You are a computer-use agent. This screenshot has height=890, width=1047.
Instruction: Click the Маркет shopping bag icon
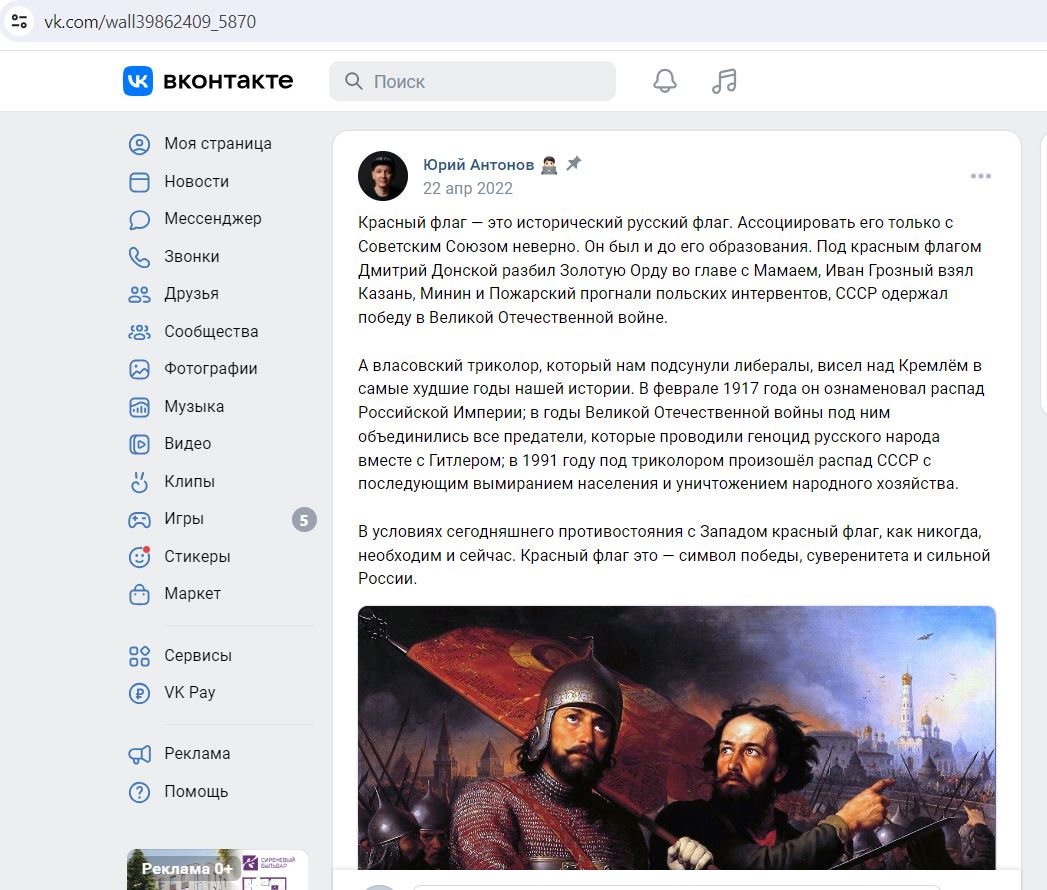click(139, 594)
